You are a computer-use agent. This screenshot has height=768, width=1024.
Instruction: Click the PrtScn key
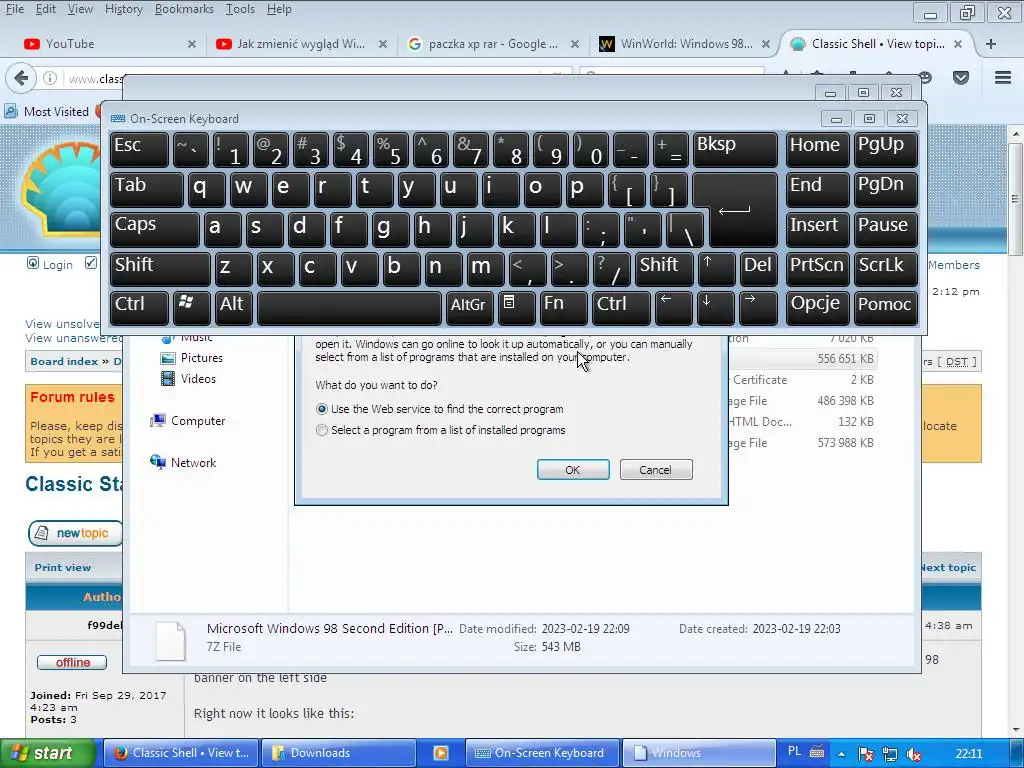[x=817, y=269]
